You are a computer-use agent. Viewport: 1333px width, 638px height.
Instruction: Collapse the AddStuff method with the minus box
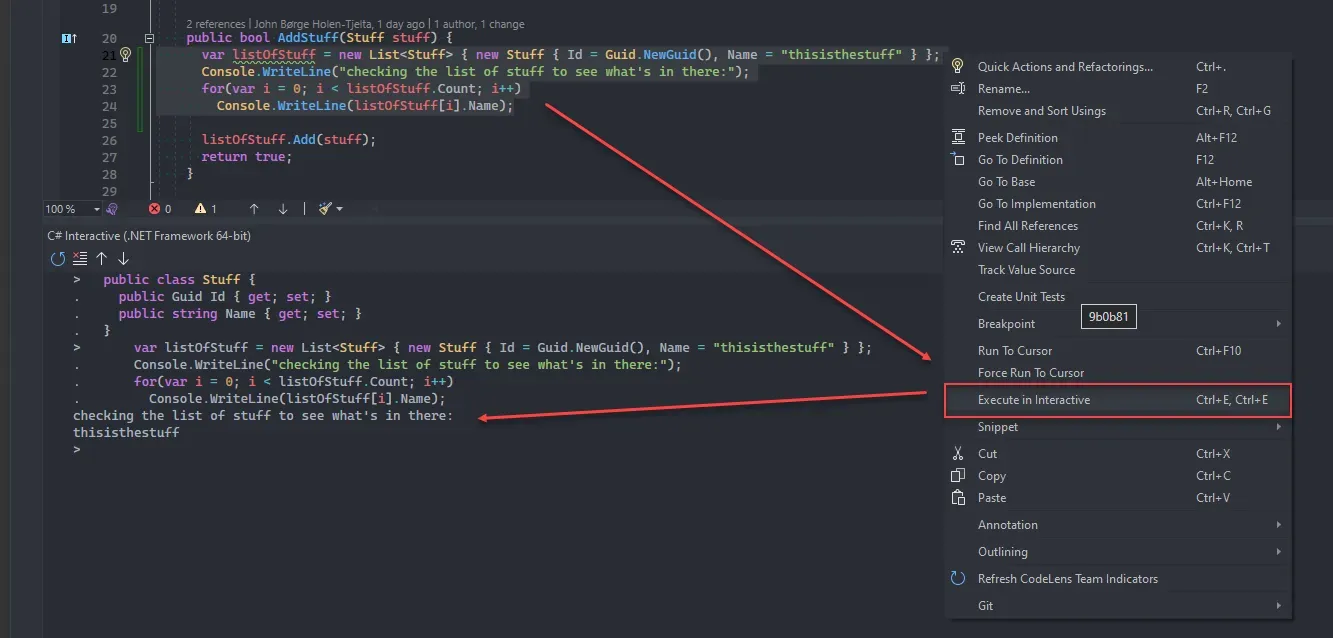[x=148, y=37]
